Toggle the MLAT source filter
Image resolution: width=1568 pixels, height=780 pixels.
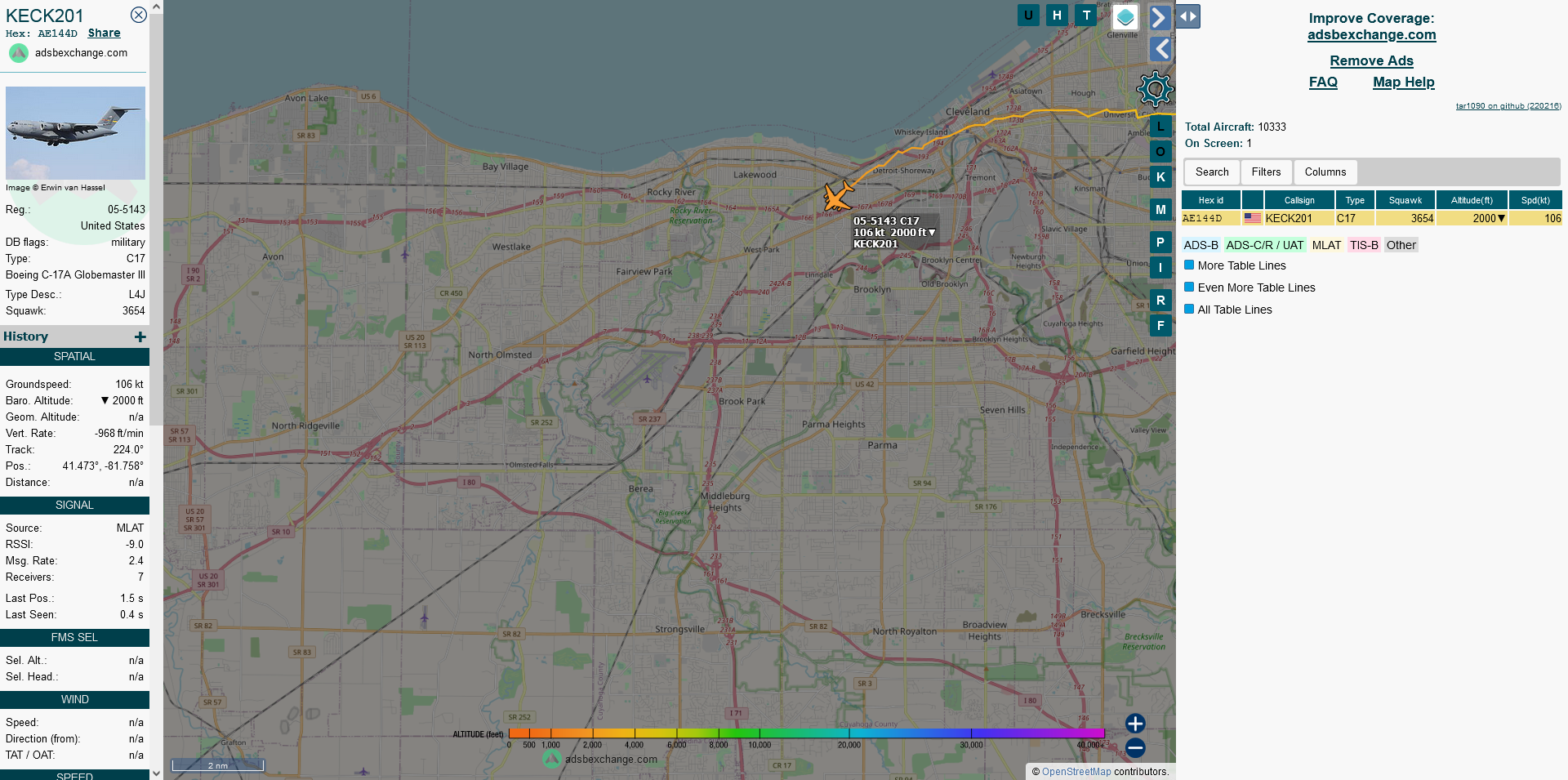[1326, 245]
